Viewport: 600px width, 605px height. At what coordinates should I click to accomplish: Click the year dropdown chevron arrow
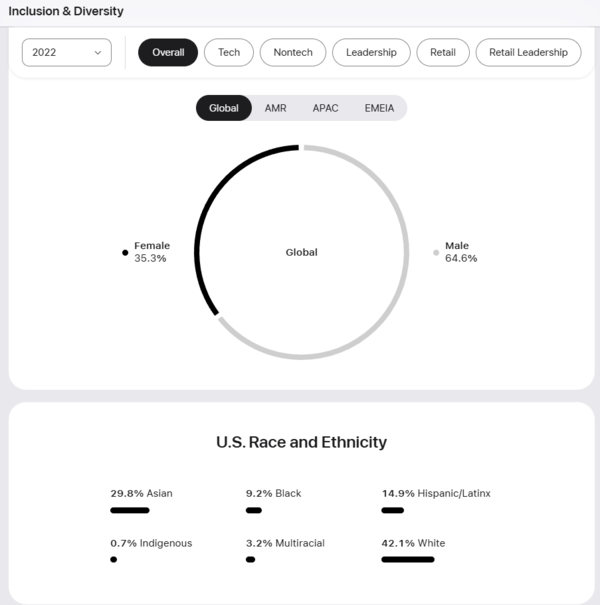(x=99, y=53)
